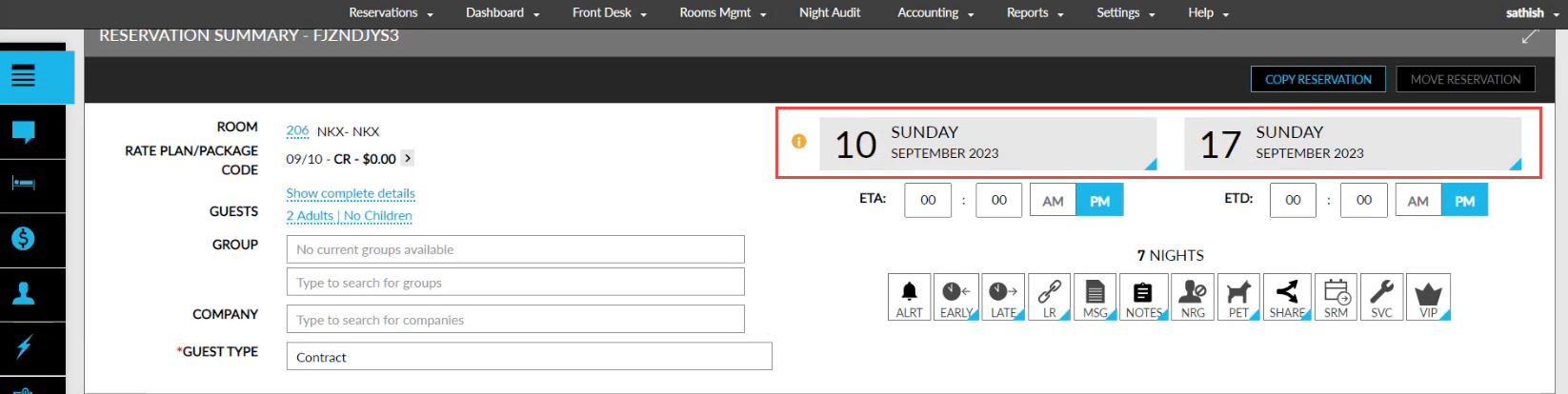Open the ALRT alert icon
The image size is (1568, 394).
909,298
